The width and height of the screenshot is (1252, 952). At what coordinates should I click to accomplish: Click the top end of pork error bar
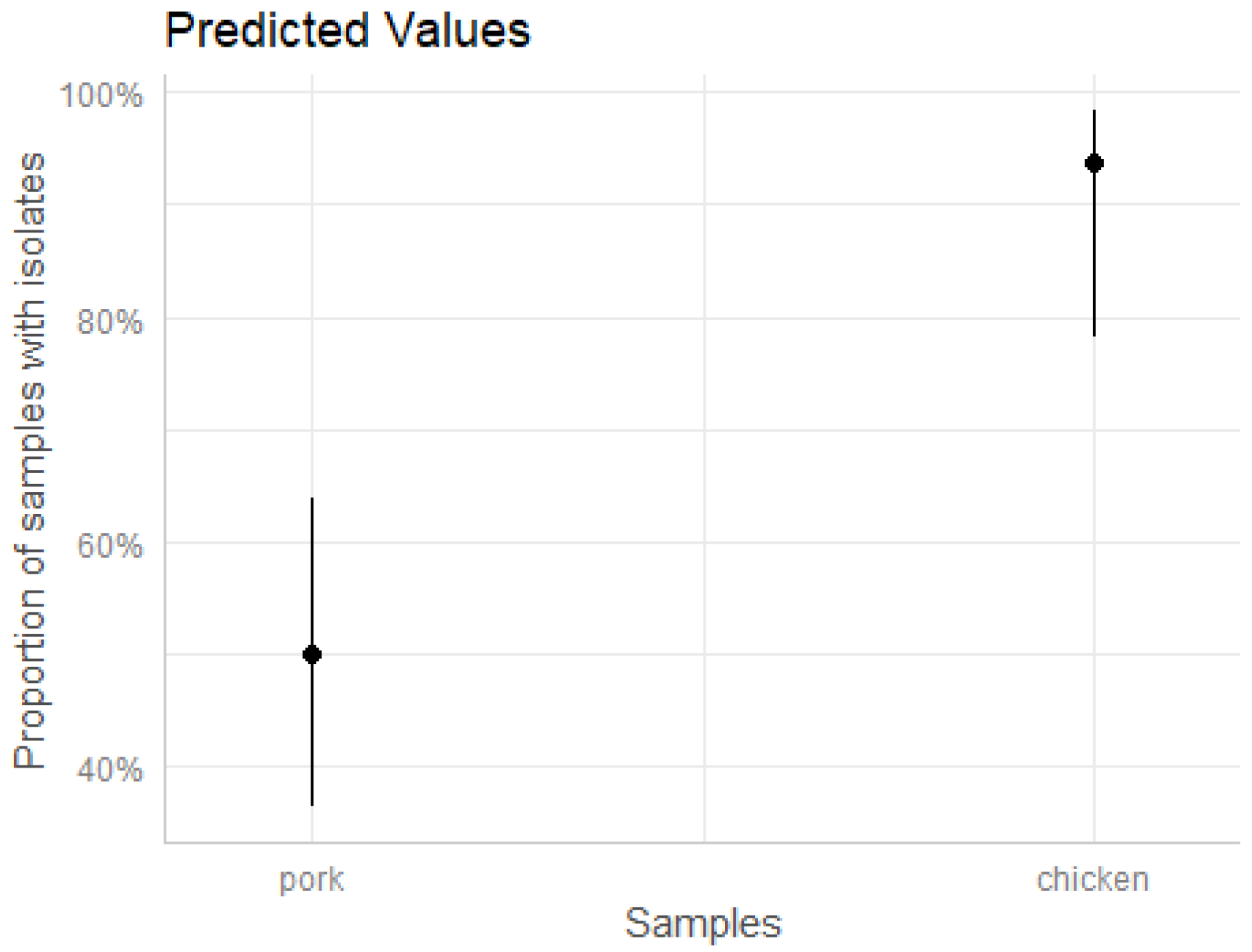312,499
